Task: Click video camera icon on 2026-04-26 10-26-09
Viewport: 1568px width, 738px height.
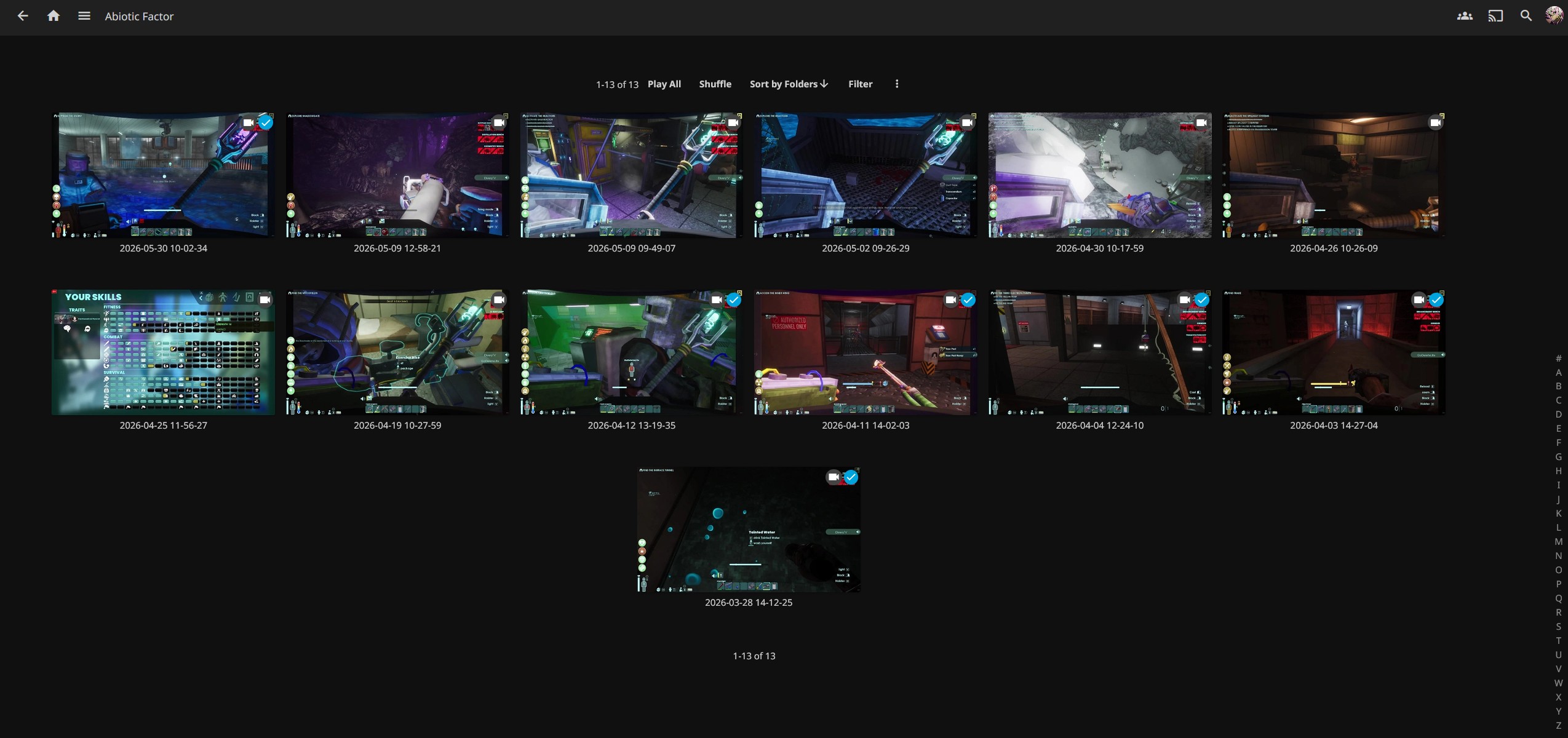Action: 1435,122
